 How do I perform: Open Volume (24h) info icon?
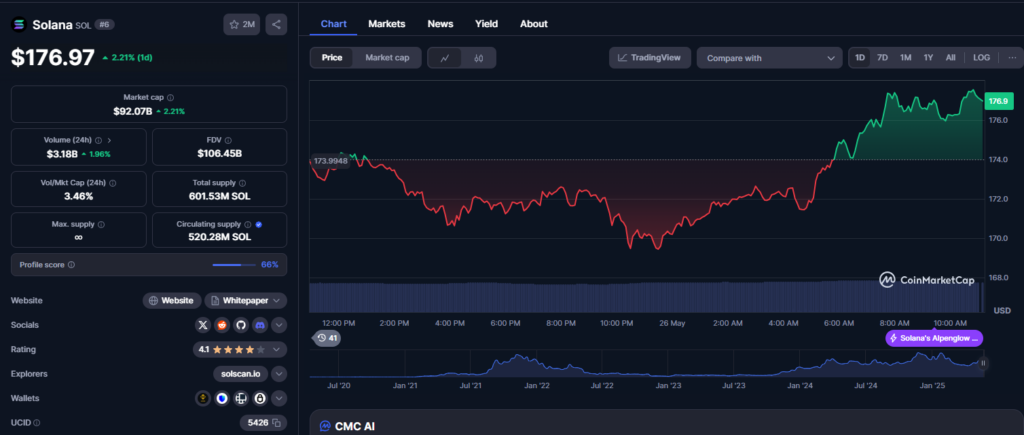(x=99, y=140)
